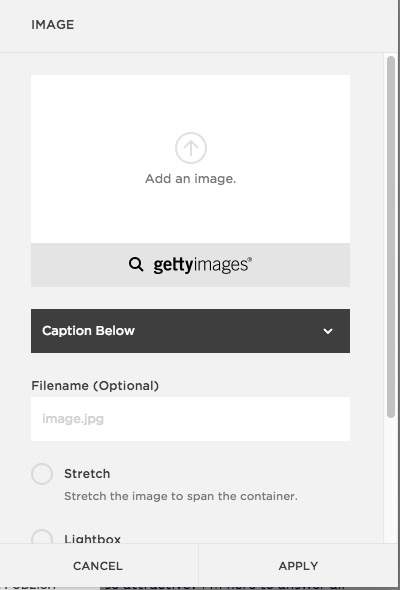
Task: Click the Lightbox option label
Action: pyautogui.click(x=93, y=539)
